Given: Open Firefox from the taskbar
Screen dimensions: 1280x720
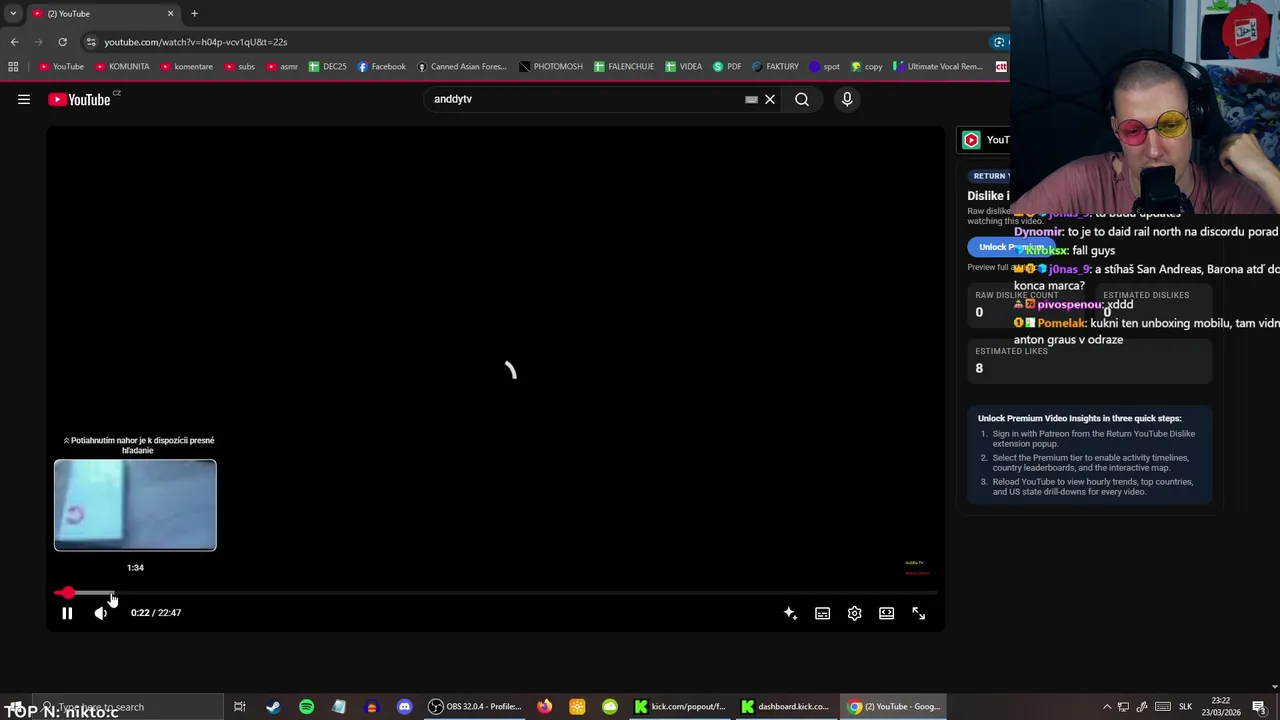Looking at the screenshot, I should 544,707.
